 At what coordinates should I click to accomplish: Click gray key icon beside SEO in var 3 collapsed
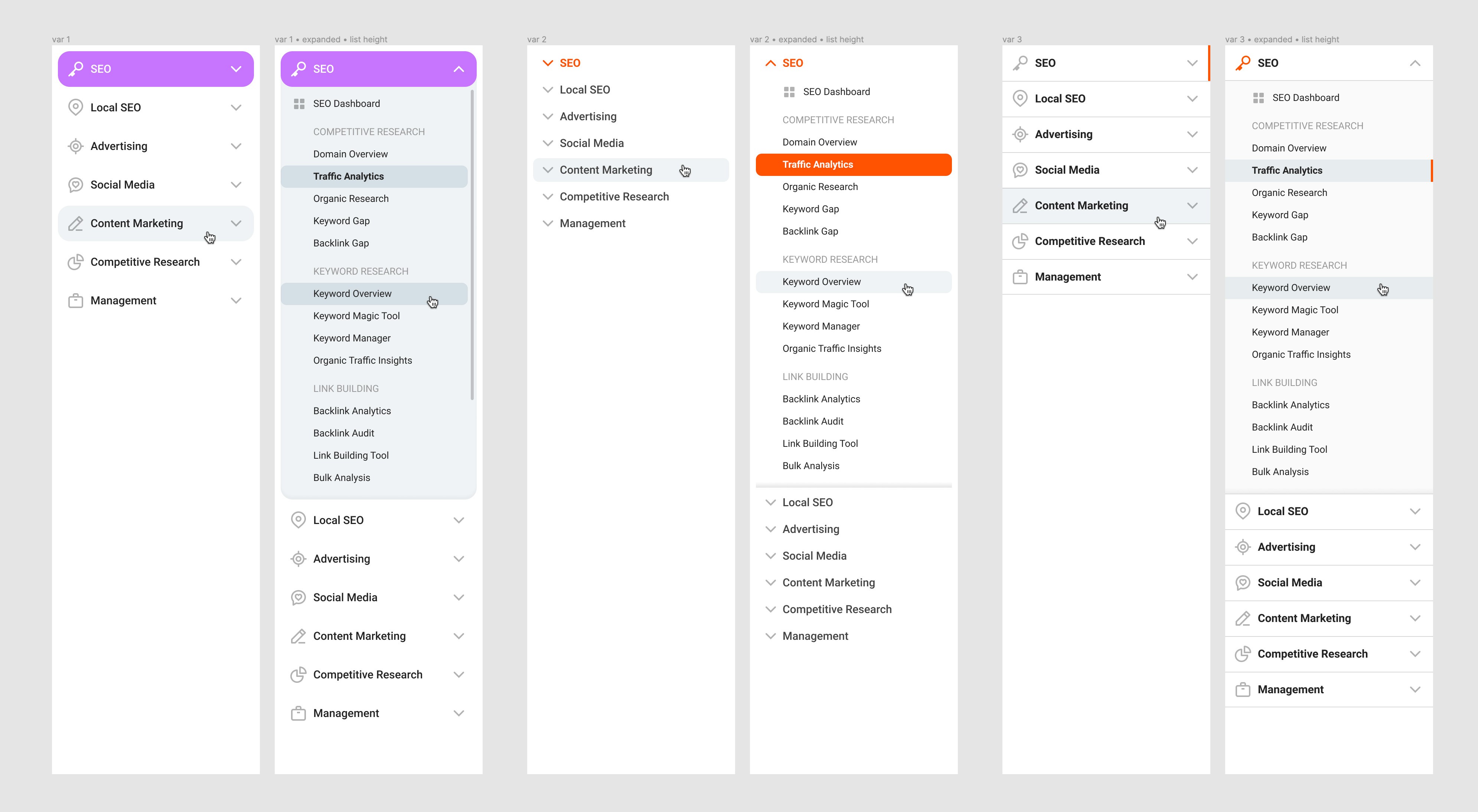point(1020,63)
